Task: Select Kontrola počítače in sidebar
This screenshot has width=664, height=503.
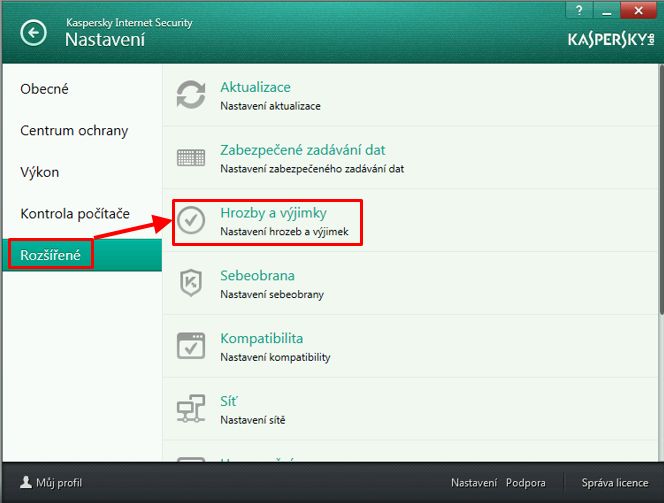Action: pos(75,213)
